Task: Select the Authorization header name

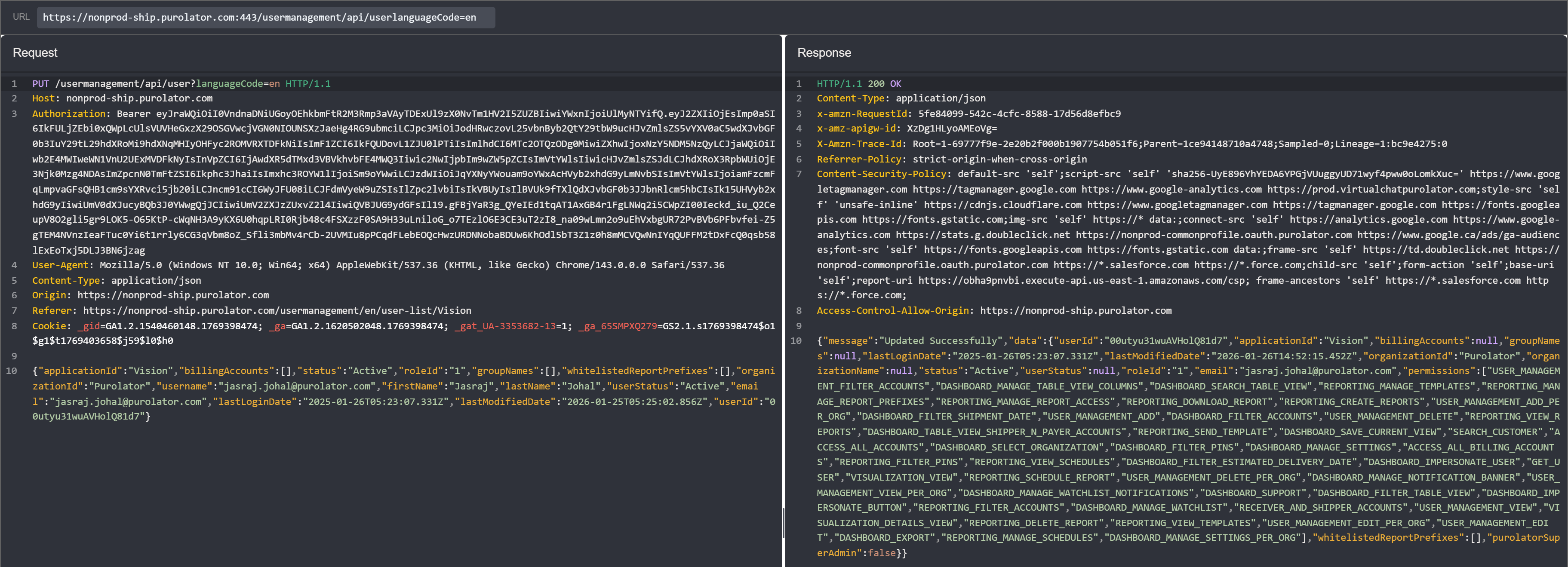Action: pos(68,114)
